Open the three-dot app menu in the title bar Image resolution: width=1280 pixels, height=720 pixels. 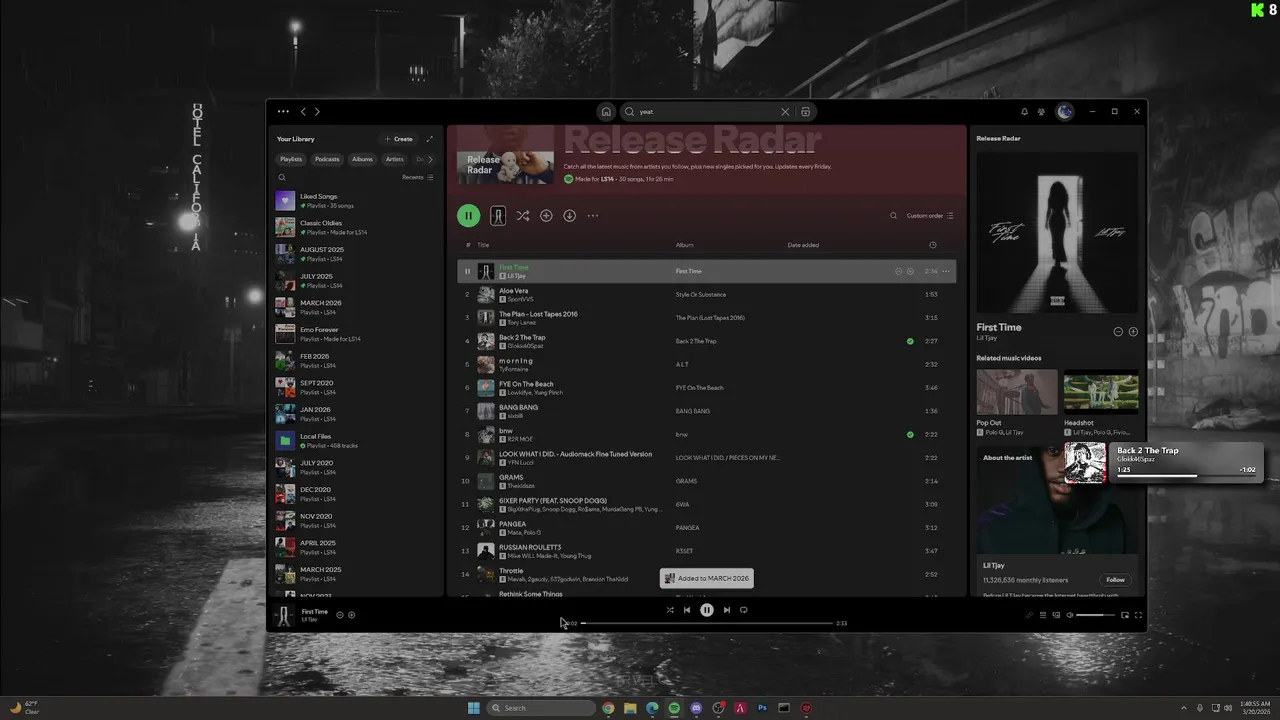pyautogui.click(x=283, y=112)
